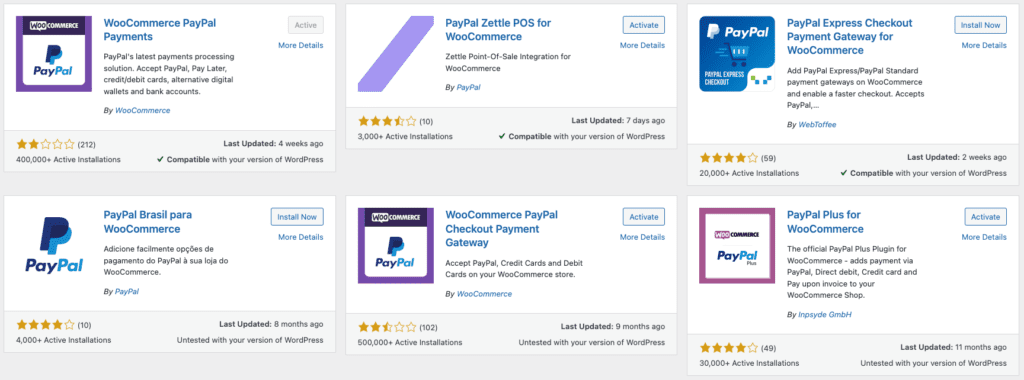Open More Details for PayPal Zettle POS
This screenshot has height=380, width=1024.
[642, 45]
